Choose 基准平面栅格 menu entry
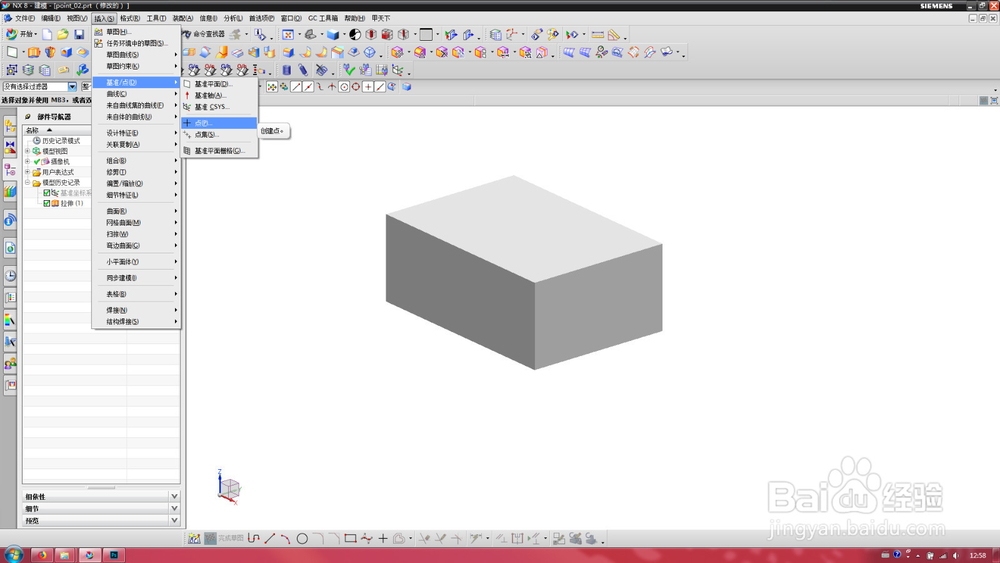Viewport: 1000px width, 563px height. (219, 151)
